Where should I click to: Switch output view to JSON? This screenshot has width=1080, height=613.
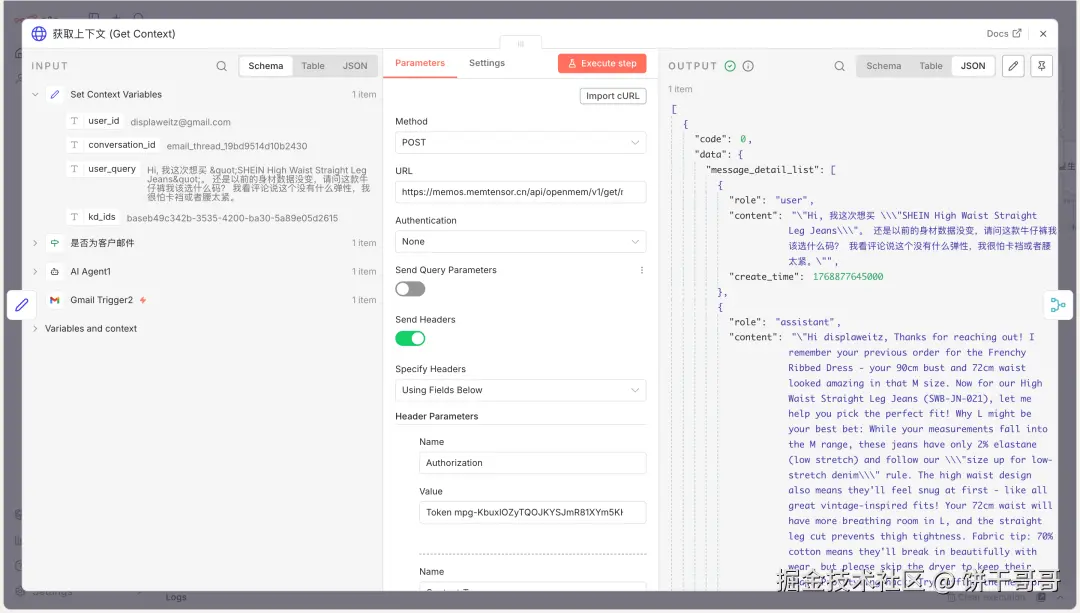(x=973, y=66)
